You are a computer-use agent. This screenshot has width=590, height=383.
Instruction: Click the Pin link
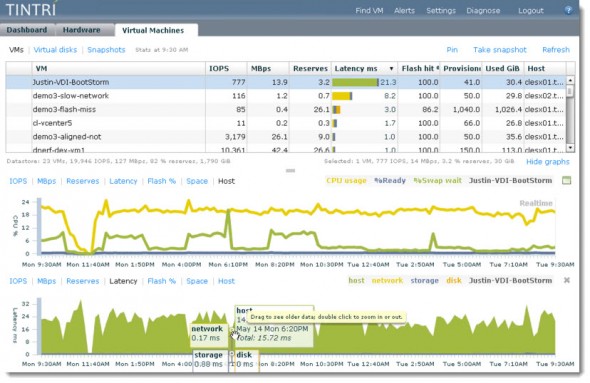coord(452,50)
